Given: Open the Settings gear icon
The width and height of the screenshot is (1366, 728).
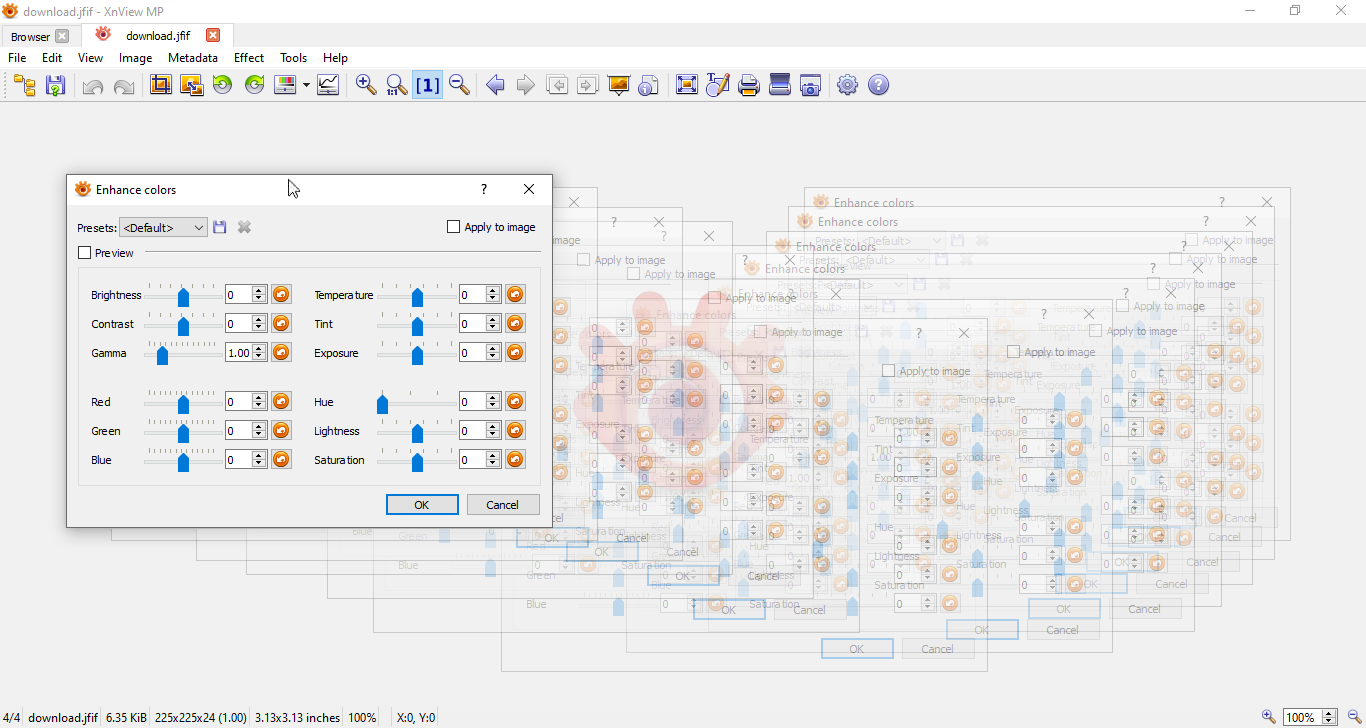Looking at the screenshot, I should [x=847, y=85].
